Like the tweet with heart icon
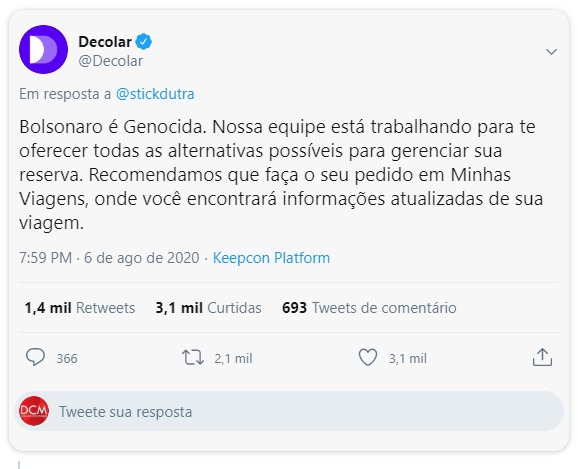The image size is (578, 469). (368, 357)
